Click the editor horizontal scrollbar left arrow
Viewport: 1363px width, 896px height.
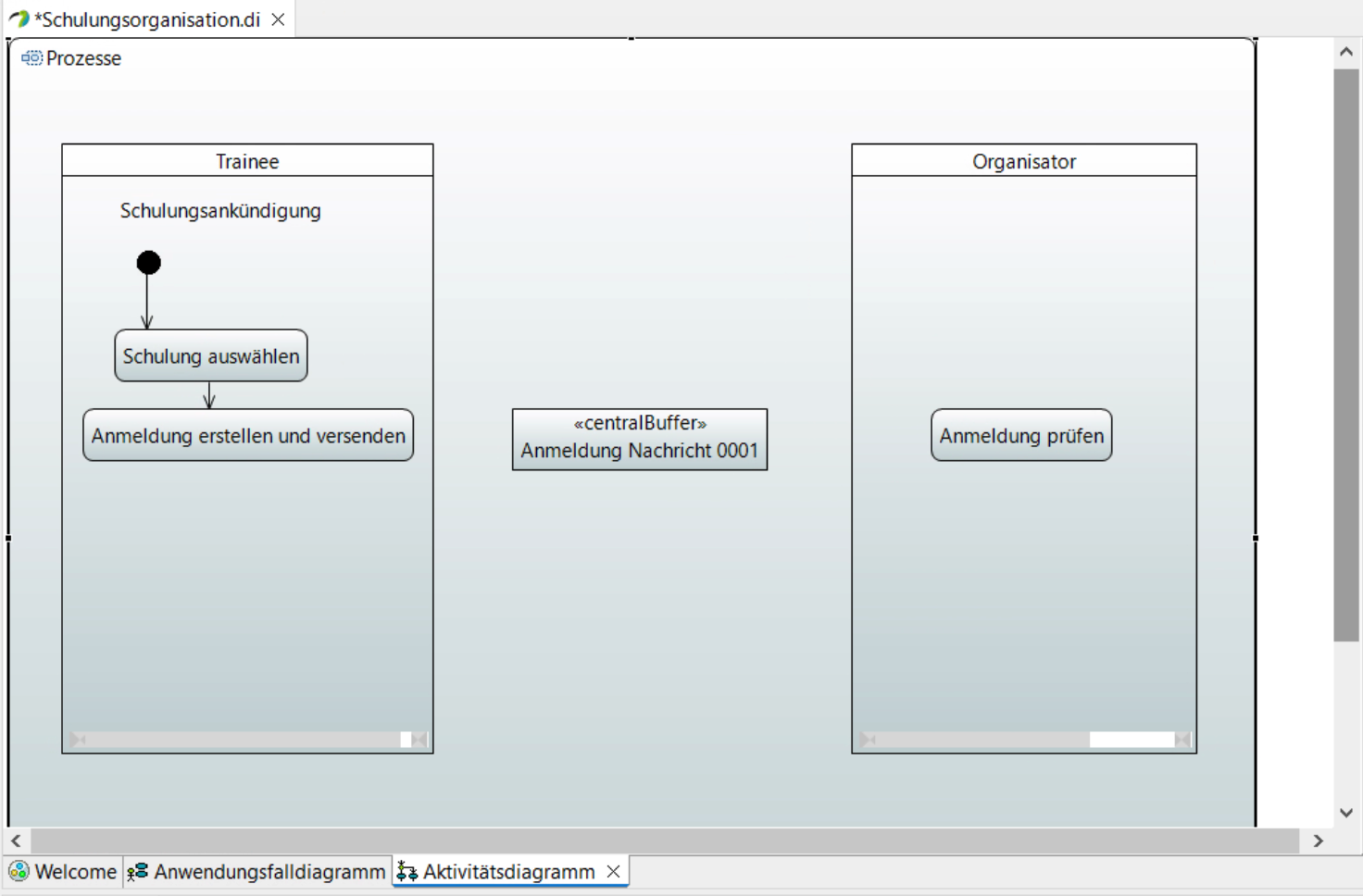pos(16,840)
